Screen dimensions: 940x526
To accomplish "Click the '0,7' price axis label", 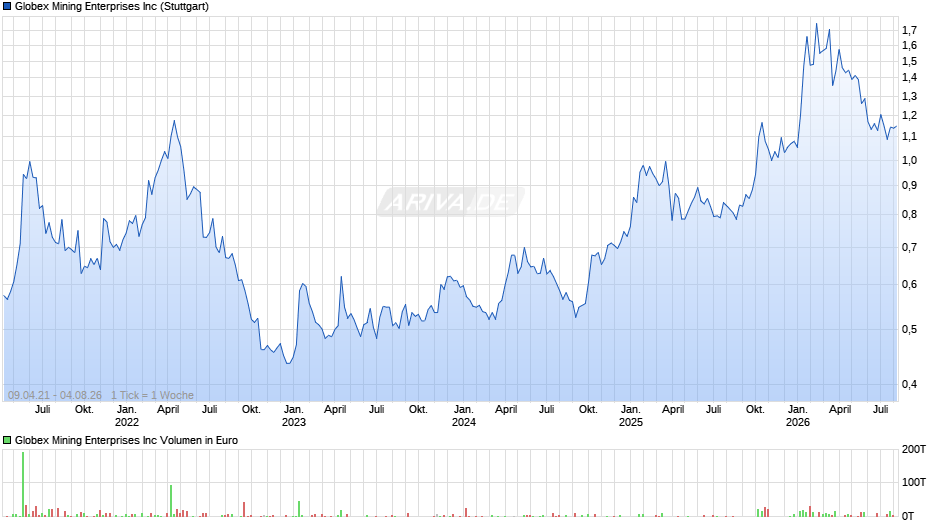I will tap(909, 247).
